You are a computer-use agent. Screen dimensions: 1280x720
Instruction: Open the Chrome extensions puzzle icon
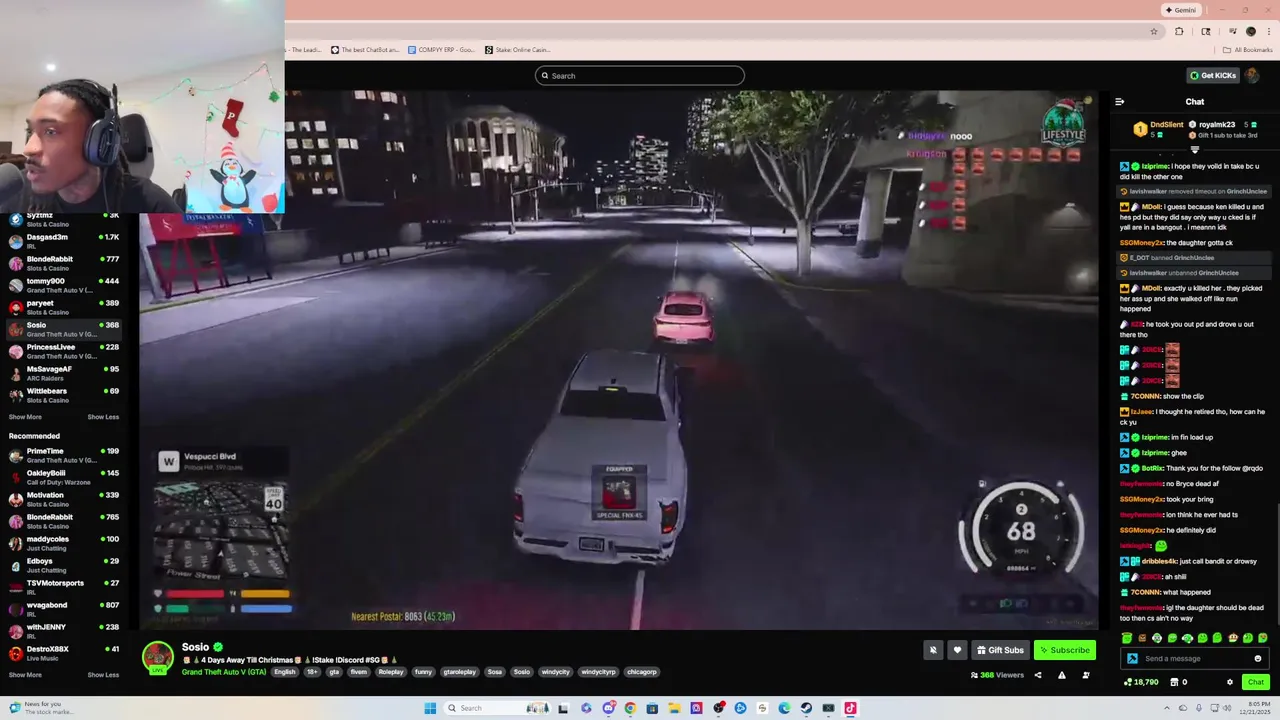[1179, 31]
